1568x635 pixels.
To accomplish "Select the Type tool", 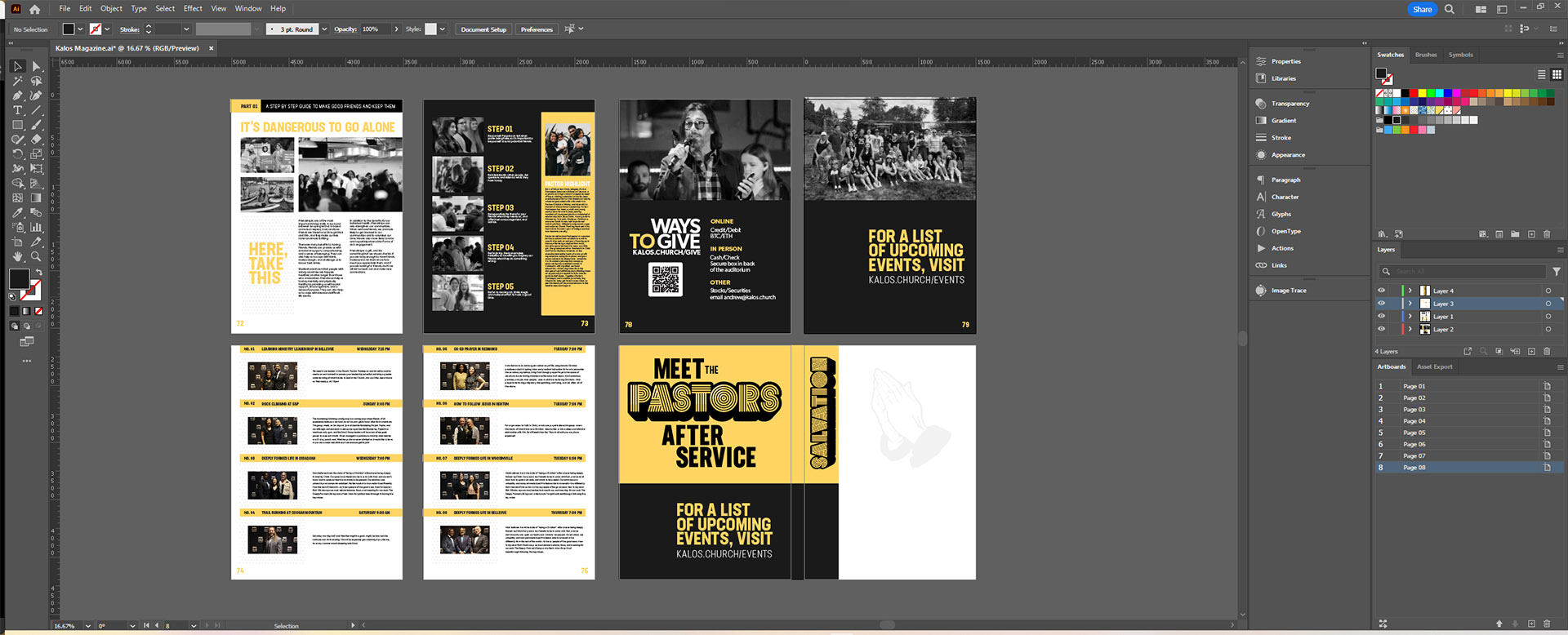I will pyautogui.click(x=17, y=110).
